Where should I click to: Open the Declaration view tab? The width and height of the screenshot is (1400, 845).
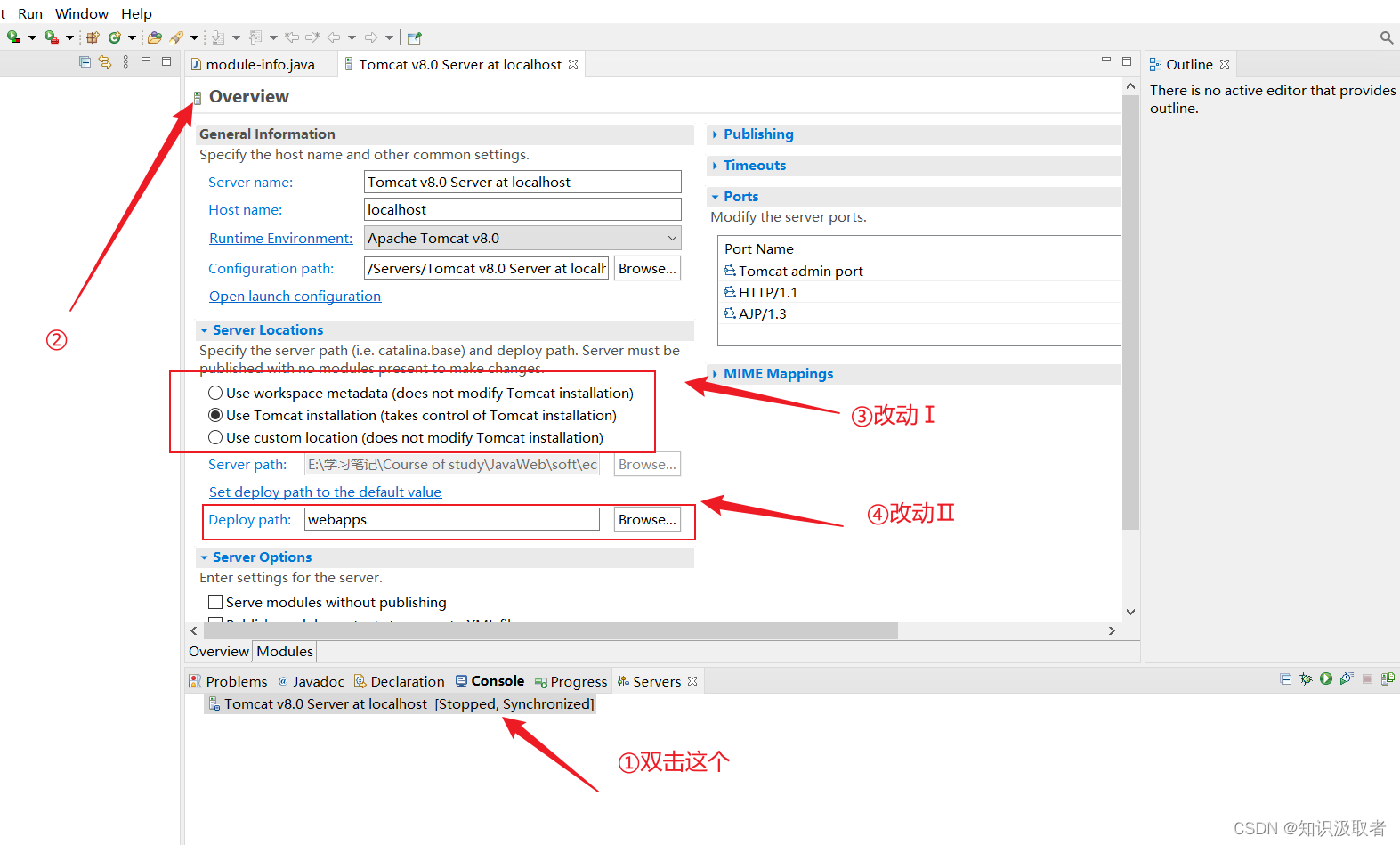(399, 681)
